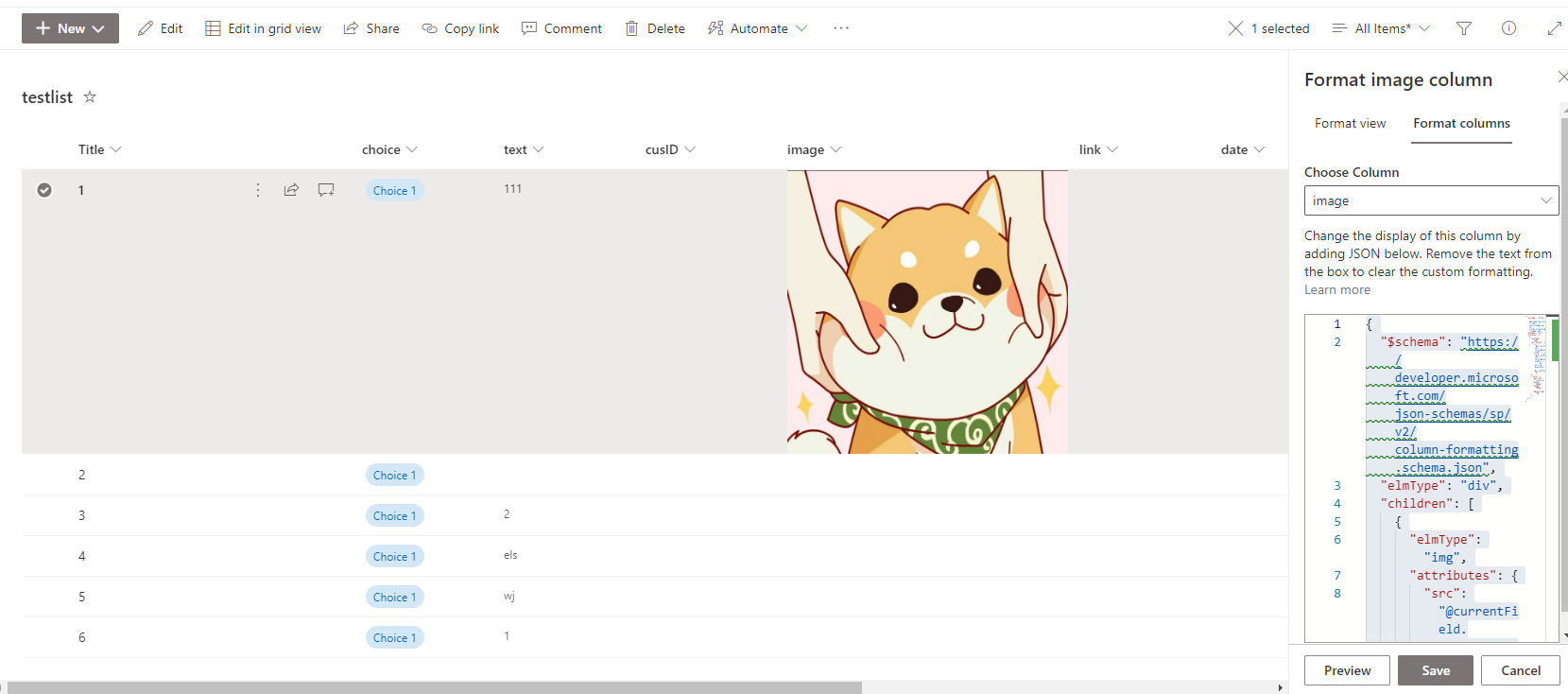Image resolution: width=1568 pixels, height=694 pixels.
Task: Open the filter pane icon
Action: (1464, 28)
